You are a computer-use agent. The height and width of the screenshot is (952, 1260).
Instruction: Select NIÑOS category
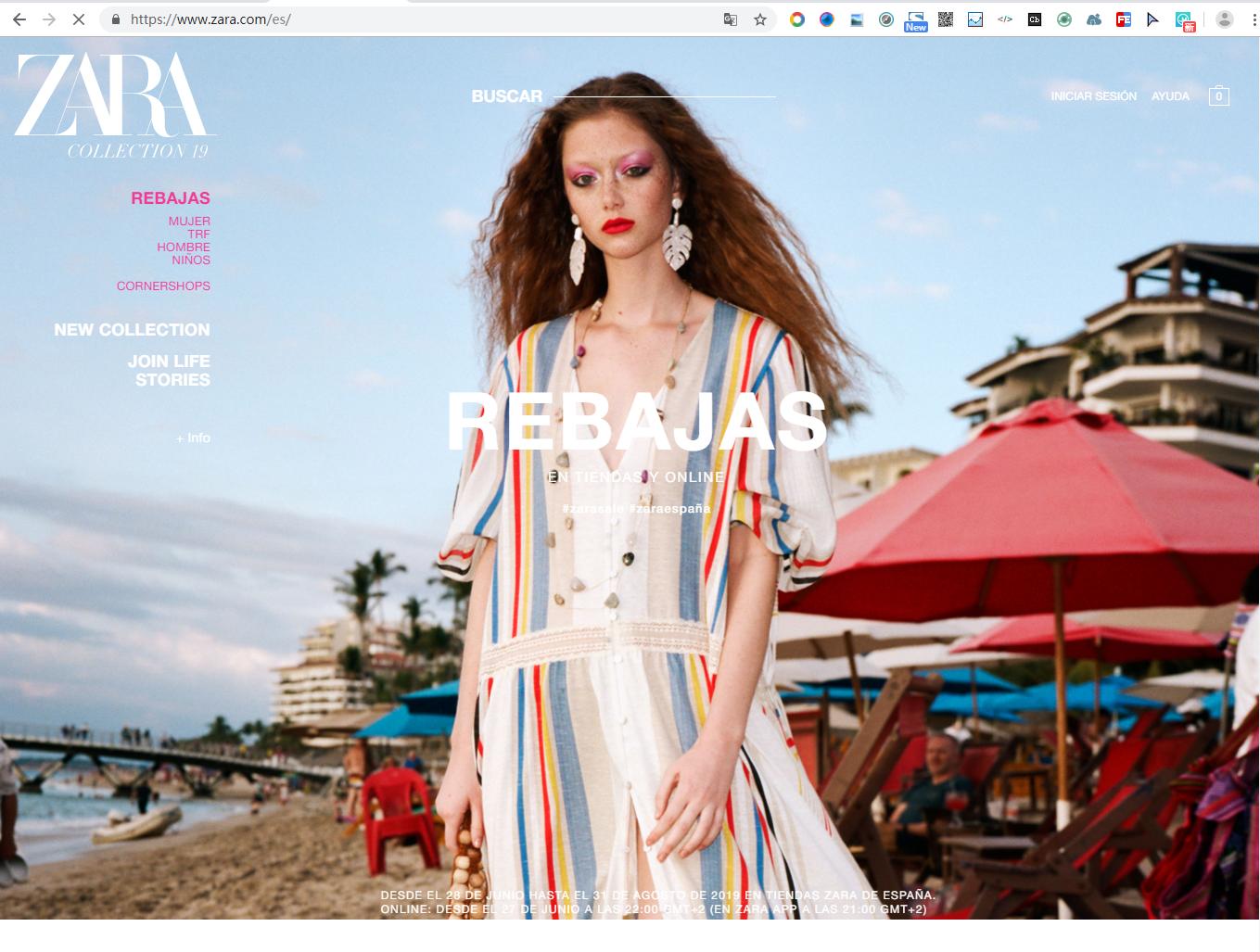pos(191,260)
